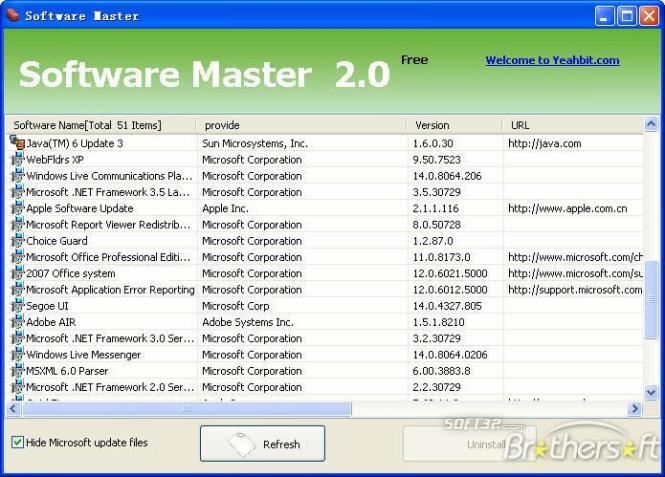Click version 9.50.7523 cell
The image size is (665, 477).
(436, 160)
